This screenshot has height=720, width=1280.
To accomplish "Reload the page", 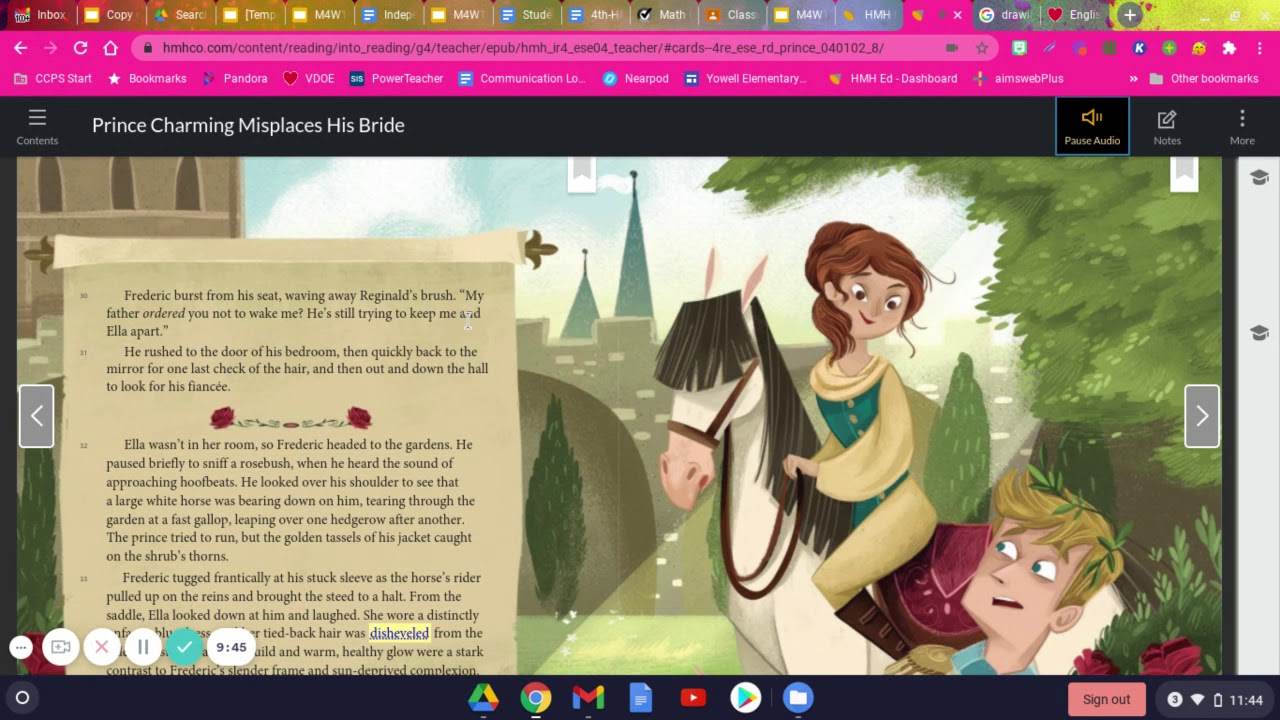I will [80, 48].
